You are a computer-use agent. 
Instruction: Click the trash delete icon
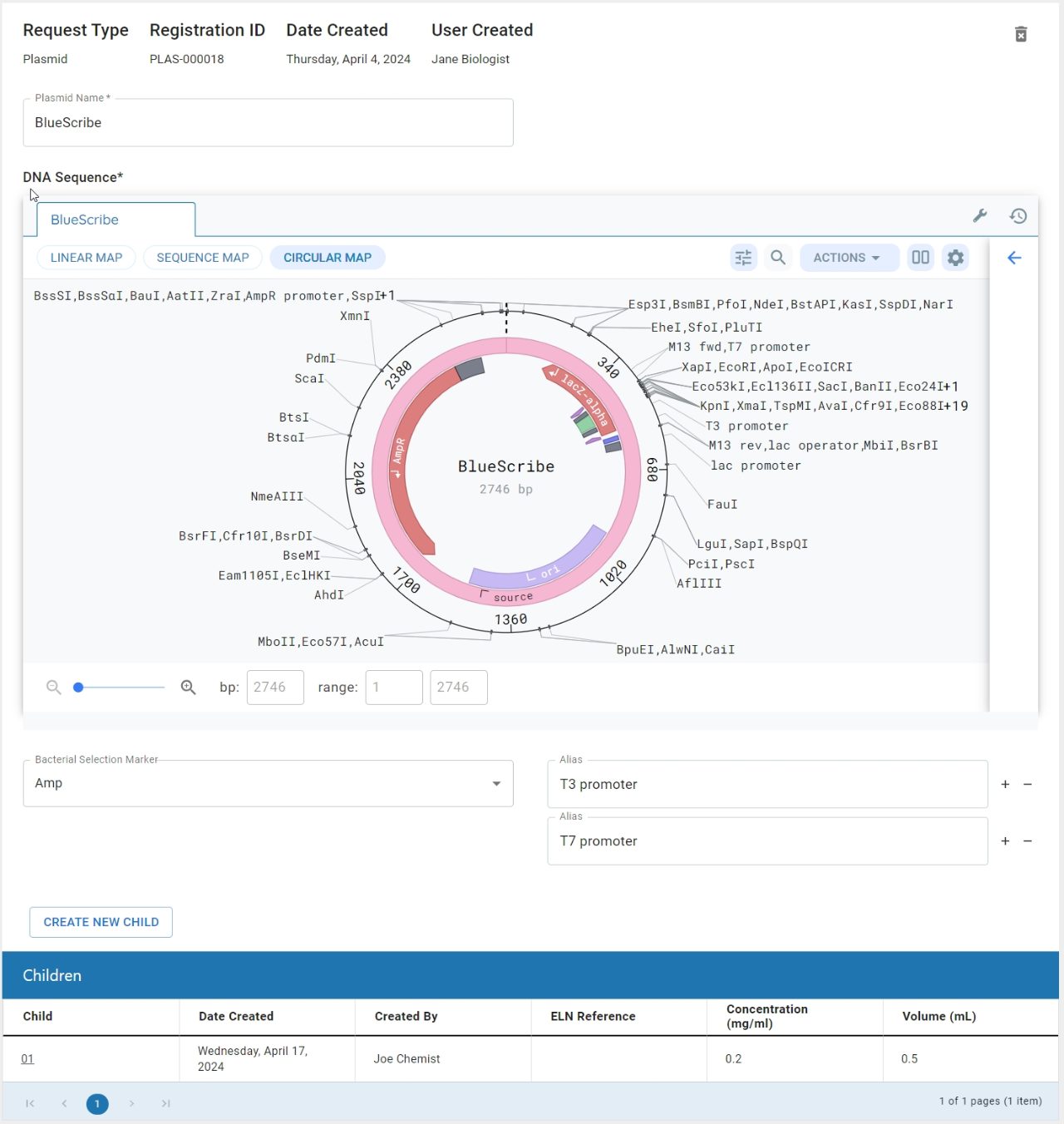click(1021, 34)
